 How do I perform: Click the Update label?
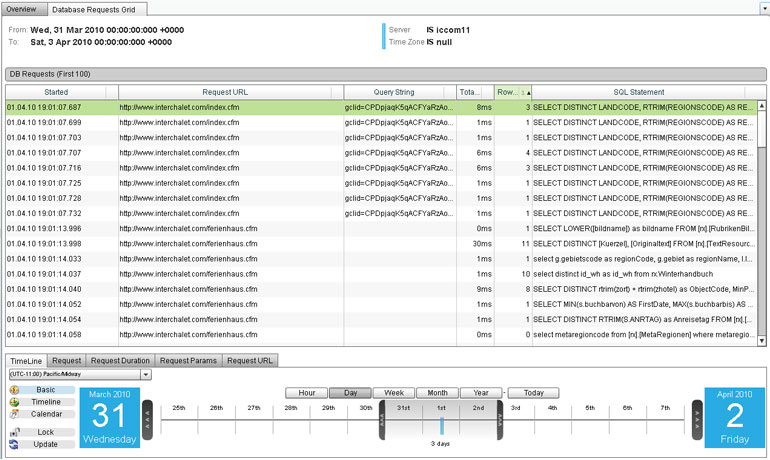point(46,444)
